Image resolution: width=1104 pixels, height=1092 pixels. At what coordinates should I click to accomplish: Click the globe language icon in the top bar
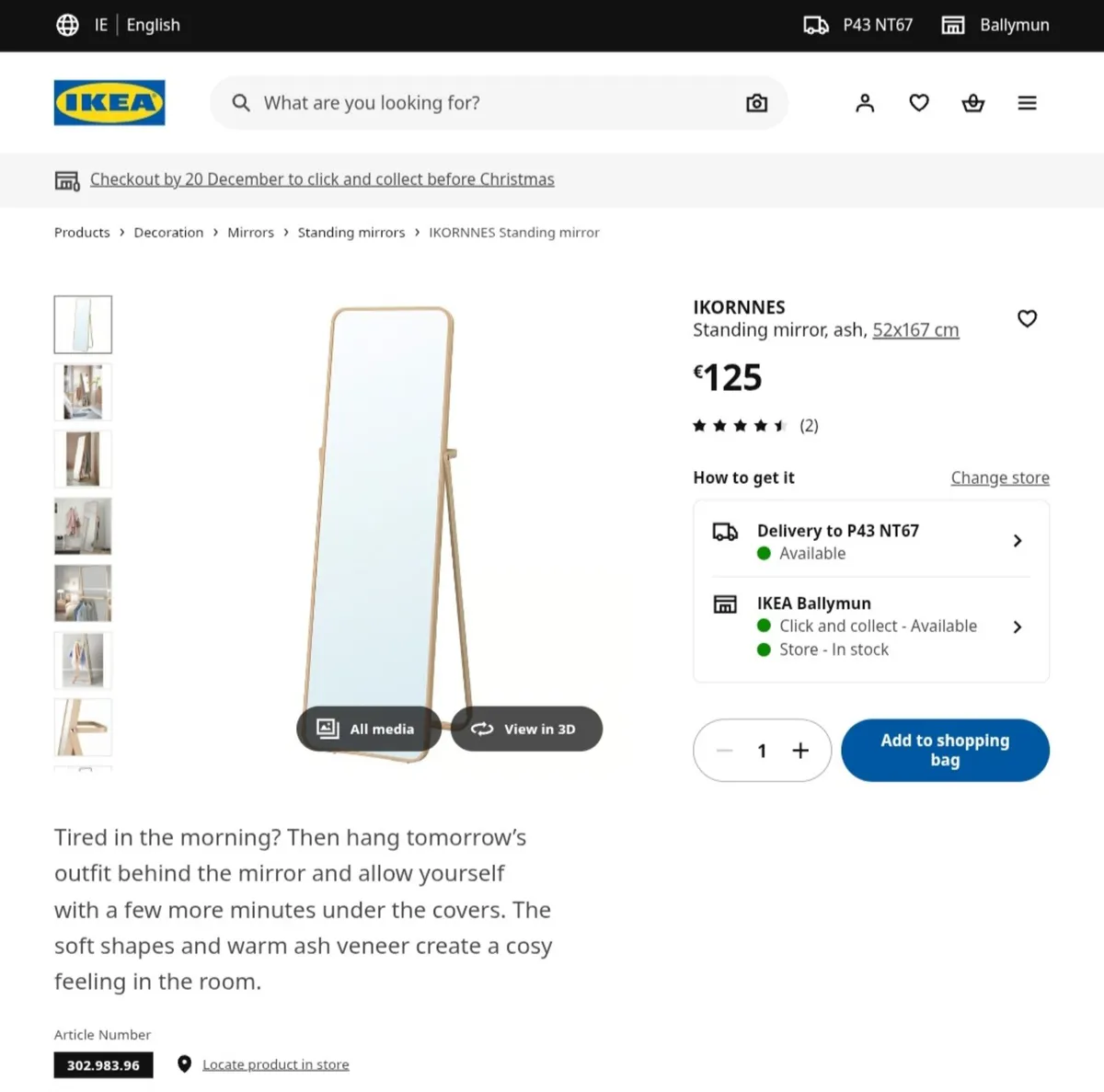pos(67,25)
